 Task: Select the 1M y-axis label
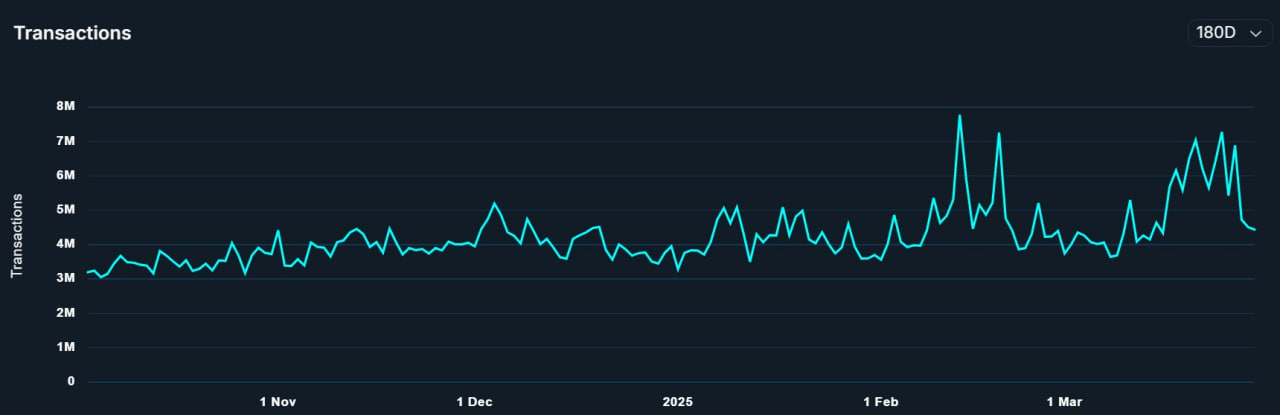[65, 347]
